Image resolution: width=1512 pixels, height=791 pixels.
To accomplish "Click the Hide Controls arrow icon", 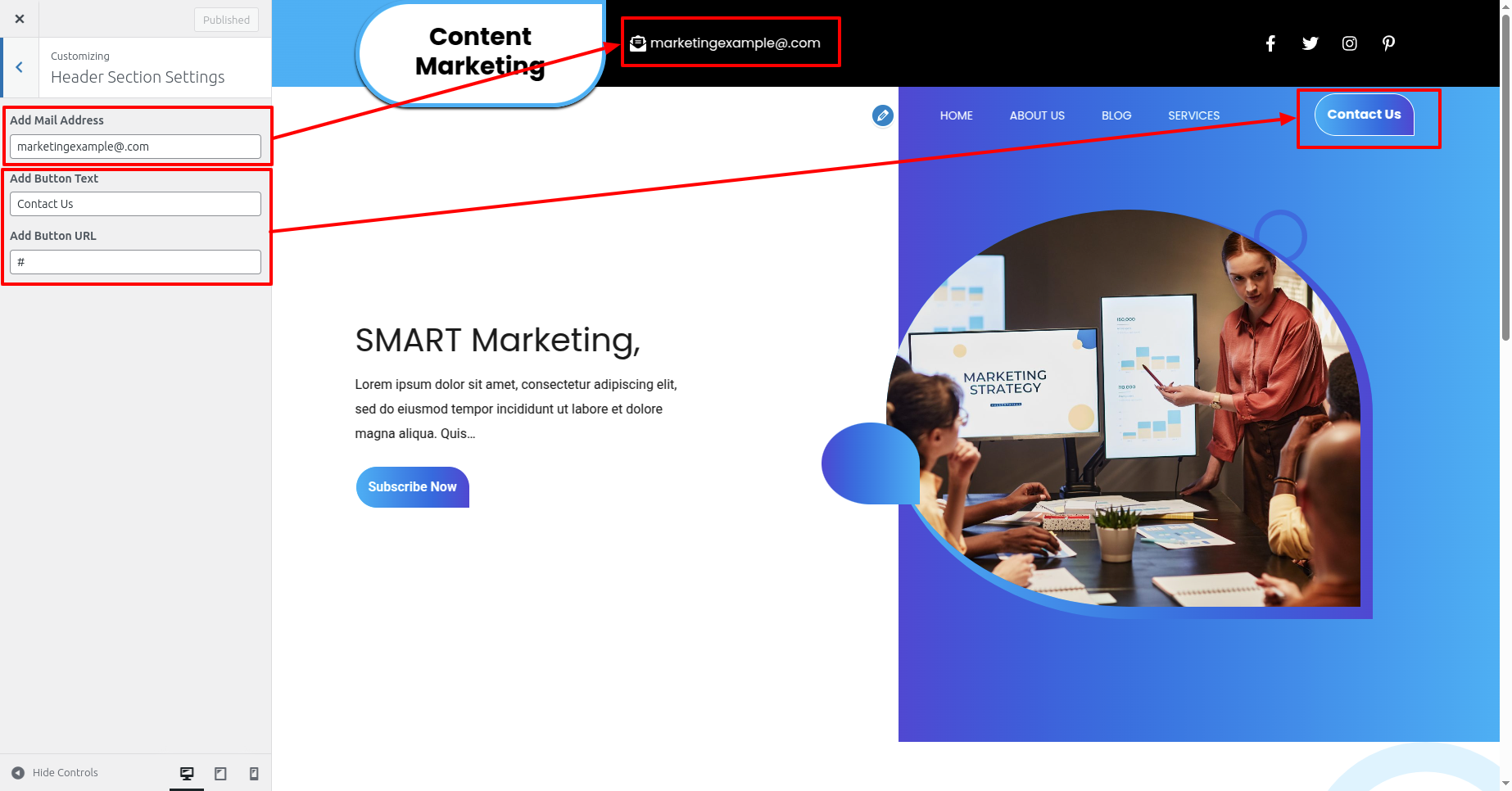I will (18, 773).
